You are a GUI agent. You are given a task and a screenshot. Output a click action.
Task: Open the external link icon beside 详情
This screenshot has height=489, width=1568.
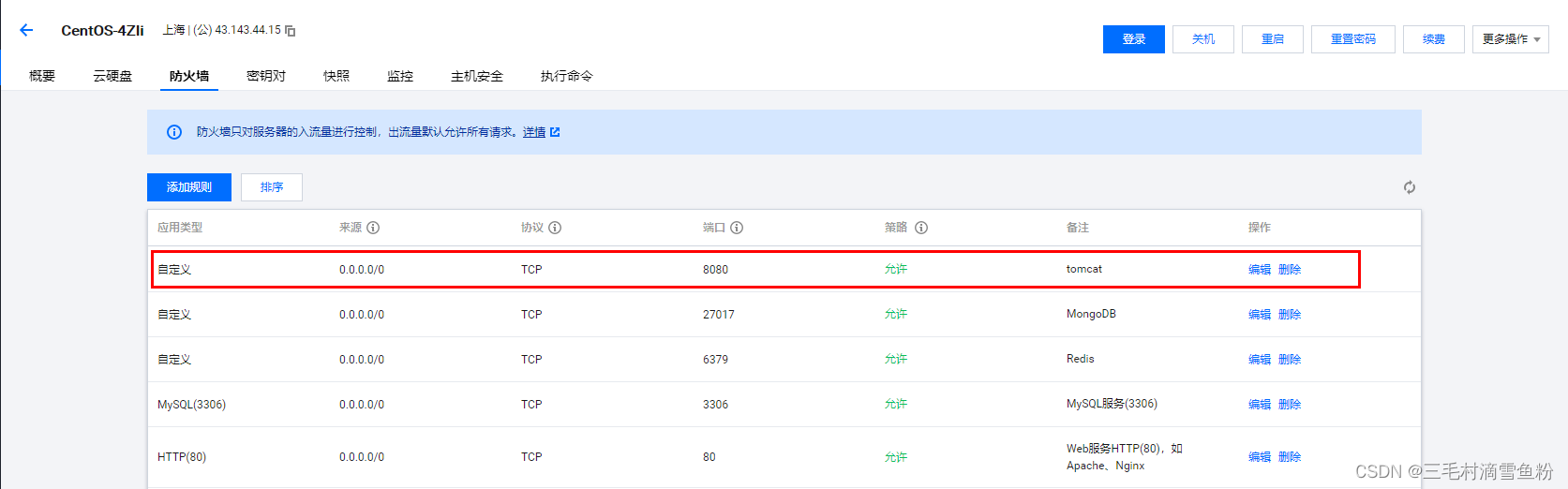(x=555, y=132)
